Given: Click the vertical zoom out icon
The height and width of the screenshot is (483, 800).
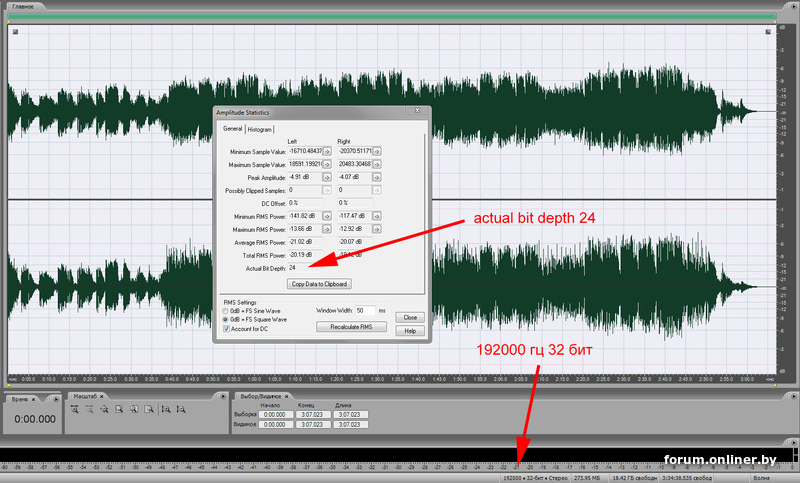Looking at the screenshot, I should click(x=181, y=409).
